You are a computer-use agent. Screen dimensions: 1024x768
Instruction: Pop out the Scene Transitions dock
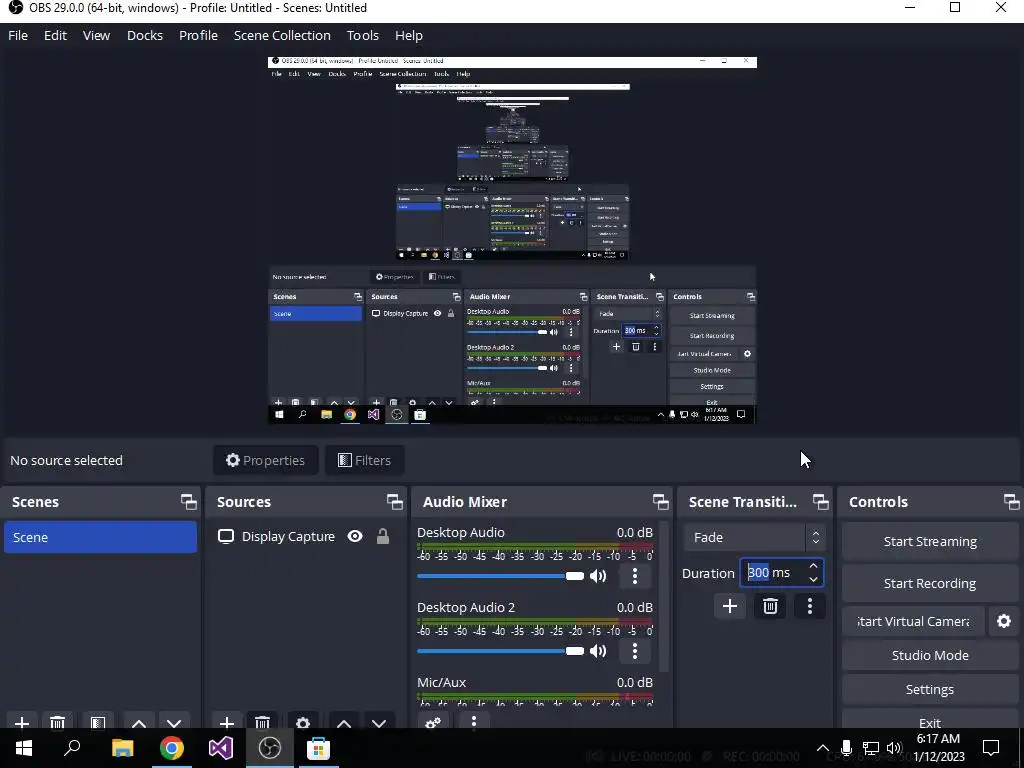click(x=820, y=502)
